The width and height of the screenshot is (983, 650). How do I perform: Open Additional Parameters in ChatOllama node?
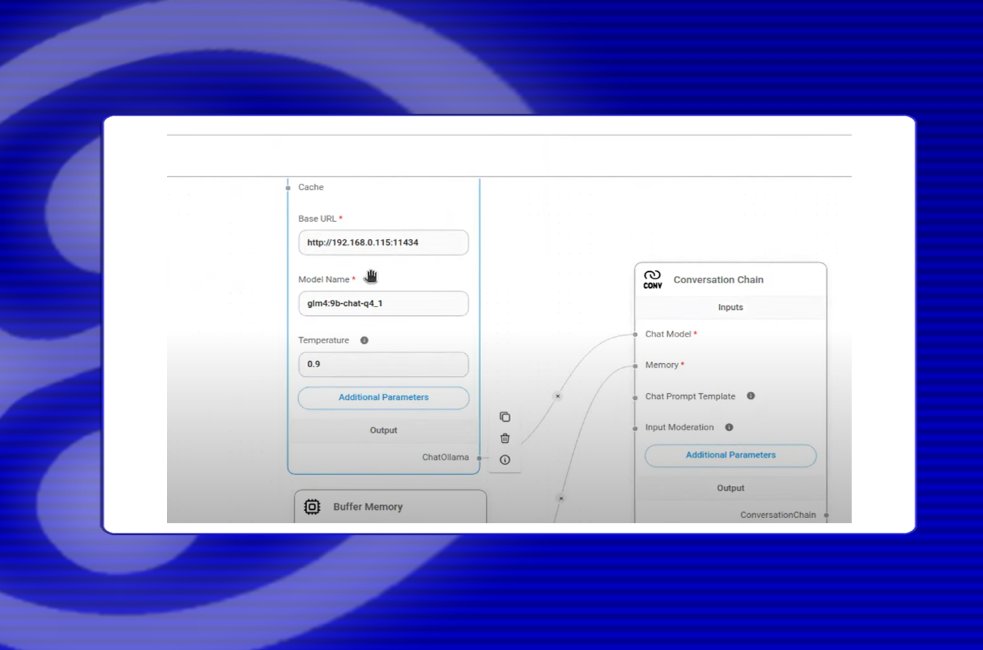click(384, 397)
